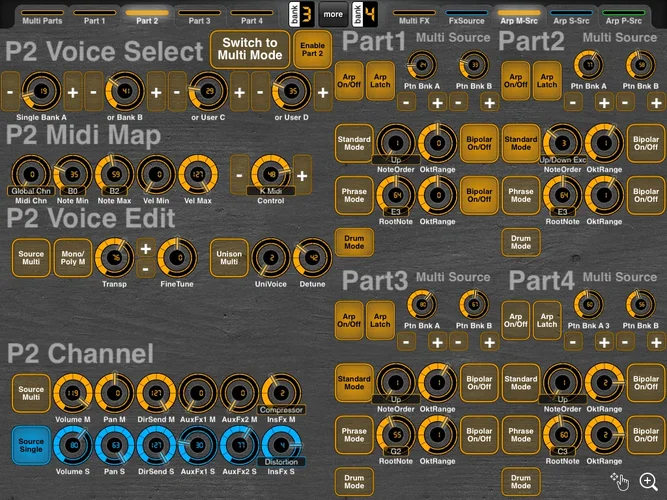
Task: Open the Arp S-Src tab
Action: tap(571, 19)
